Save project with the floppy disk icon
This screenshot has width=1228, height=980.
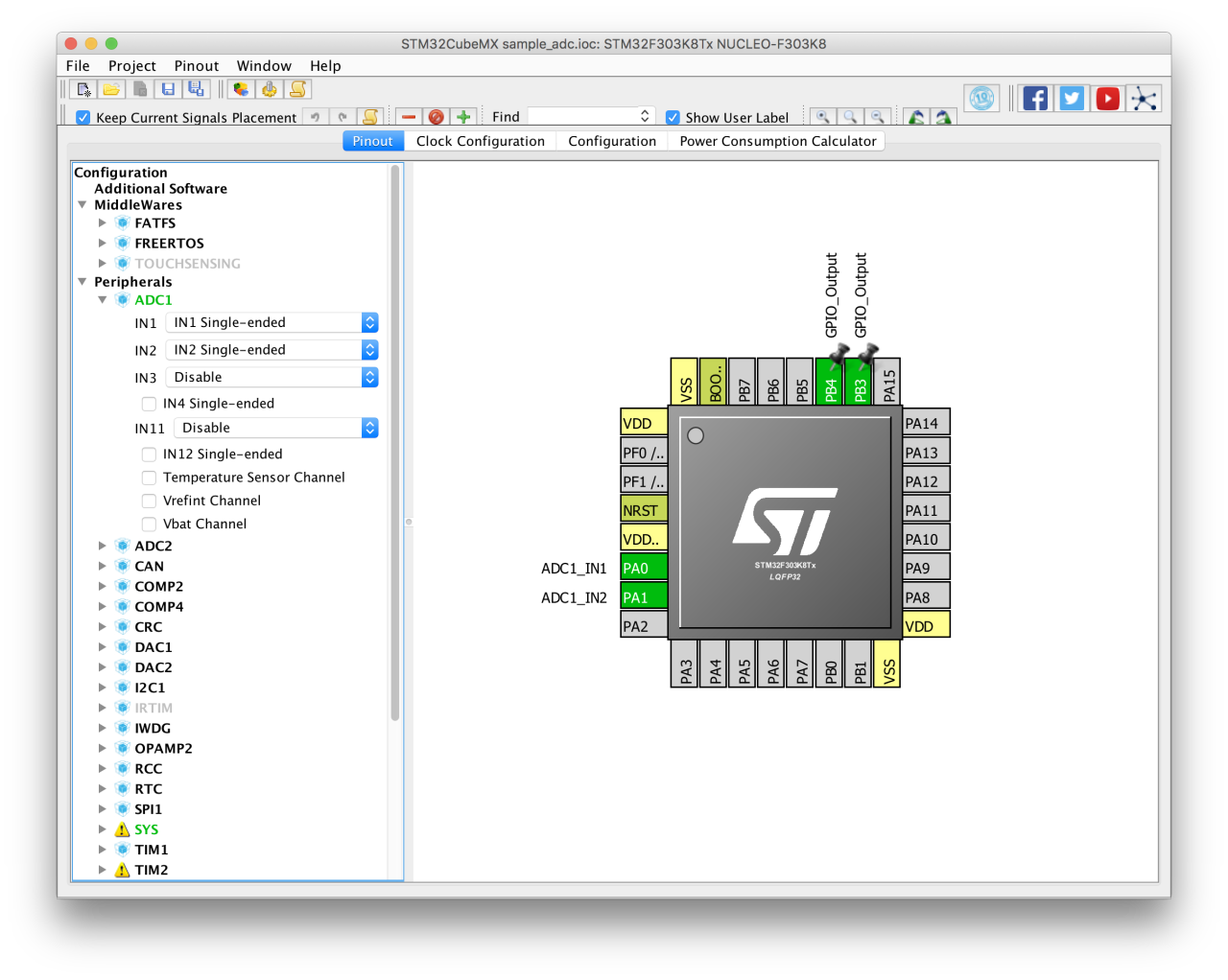(168, 89)
